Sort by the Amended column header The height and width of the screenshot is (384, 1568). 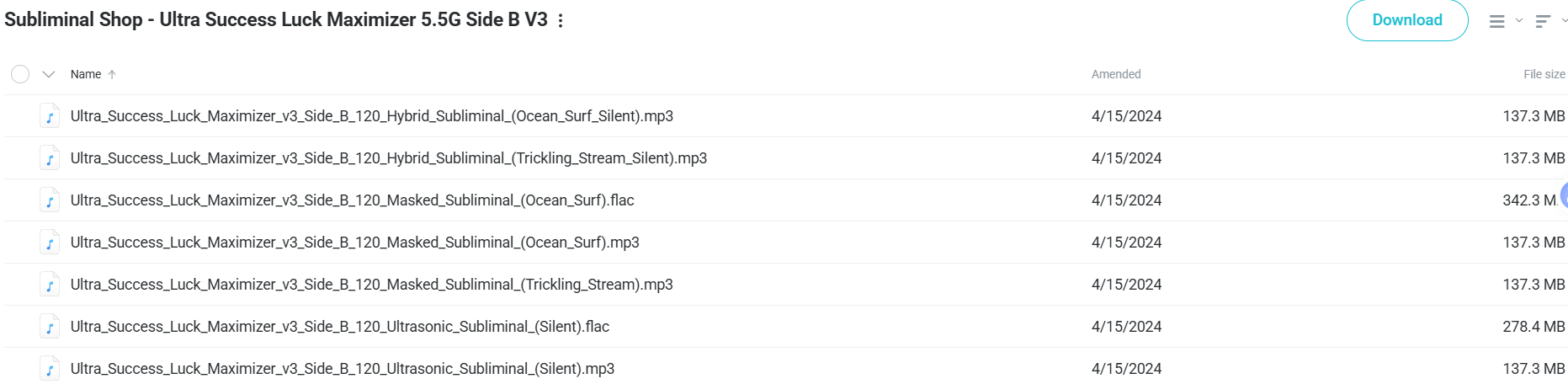click(1116, 74)
